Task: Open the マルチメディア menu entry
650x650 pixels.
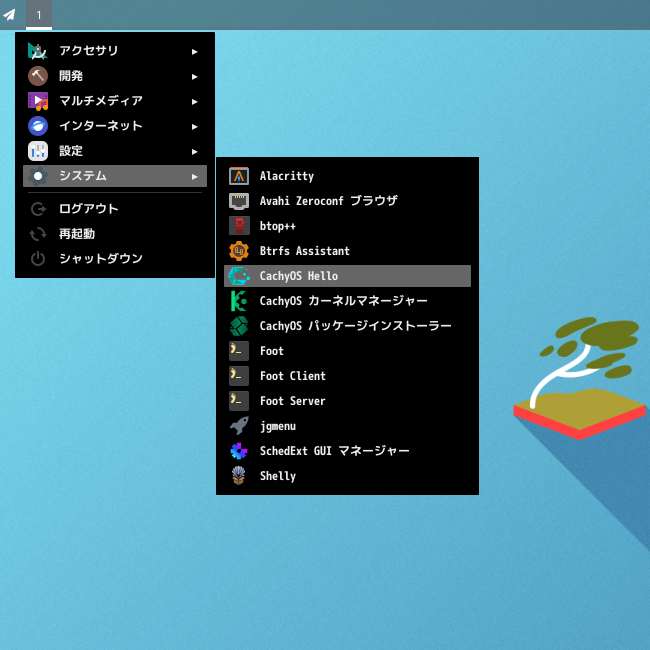Action: pyautogui.click(x=115, y=101)
